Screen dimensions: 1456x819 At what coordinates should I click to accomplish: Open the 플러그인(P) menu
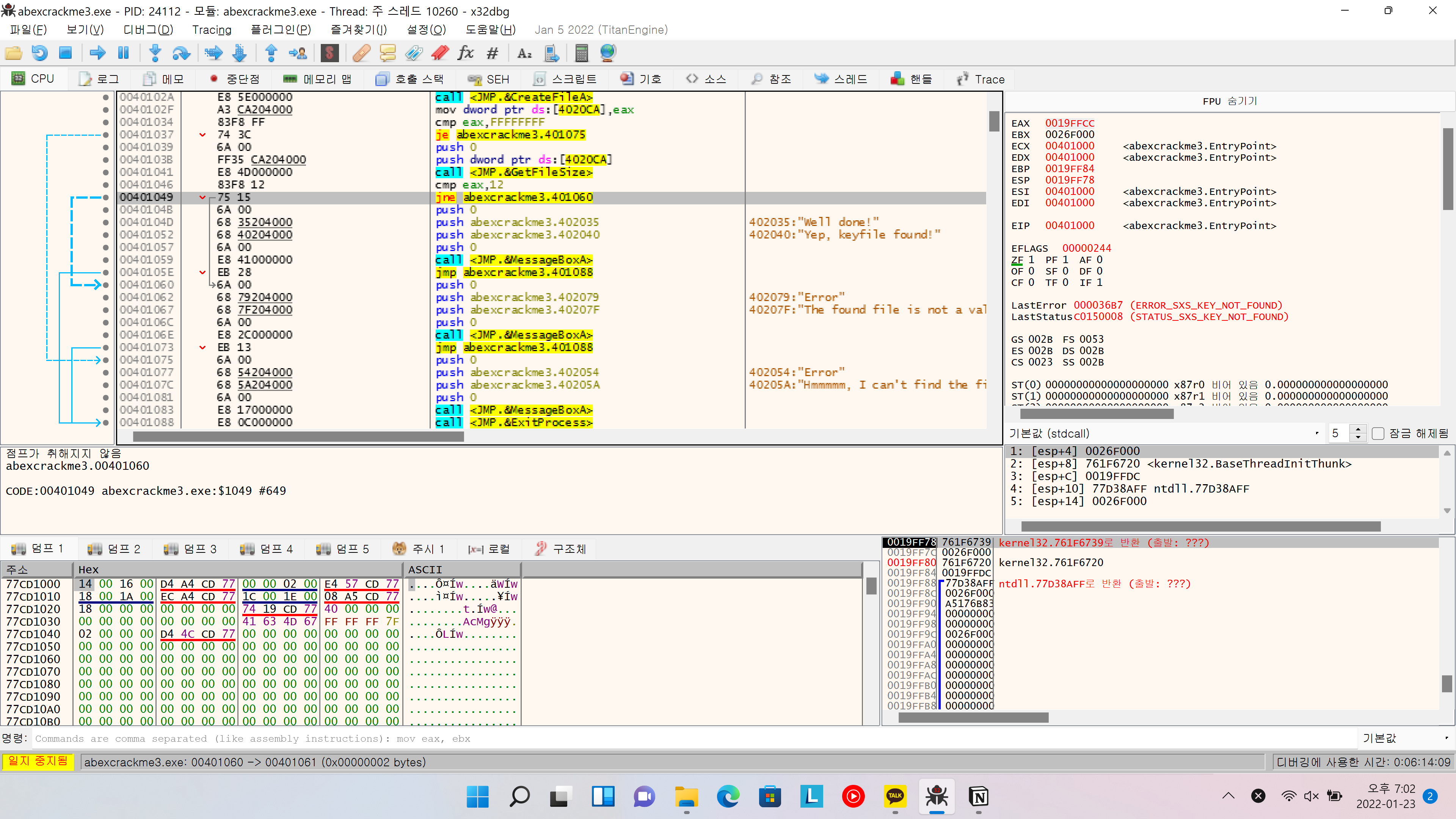(x=280, y=30)
